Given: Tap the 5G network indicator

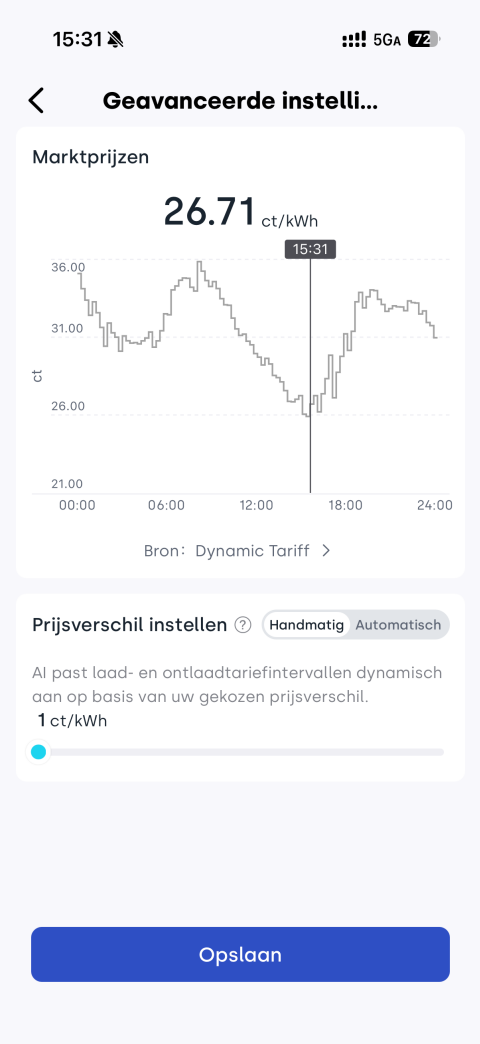Looking at the screenshot, I should [387, 40].
